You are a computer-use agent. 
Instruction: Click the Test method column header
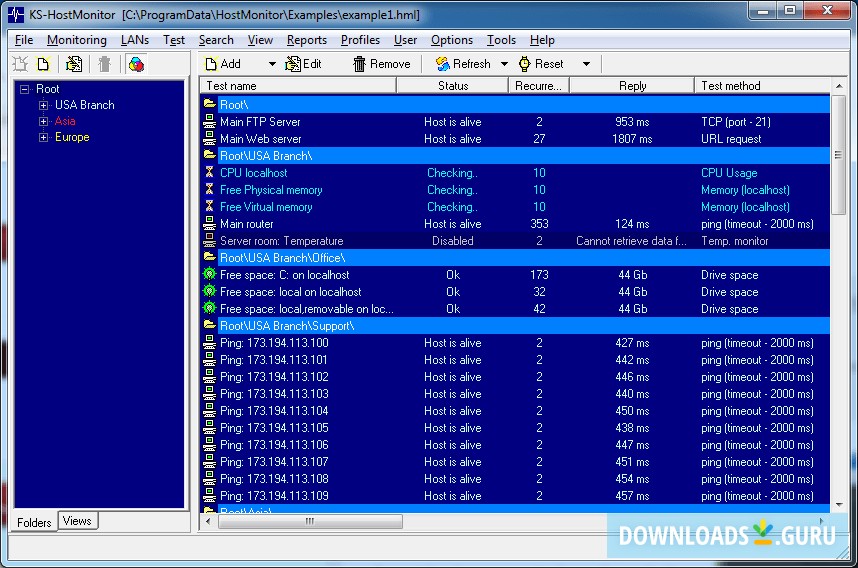coord(763,86)
